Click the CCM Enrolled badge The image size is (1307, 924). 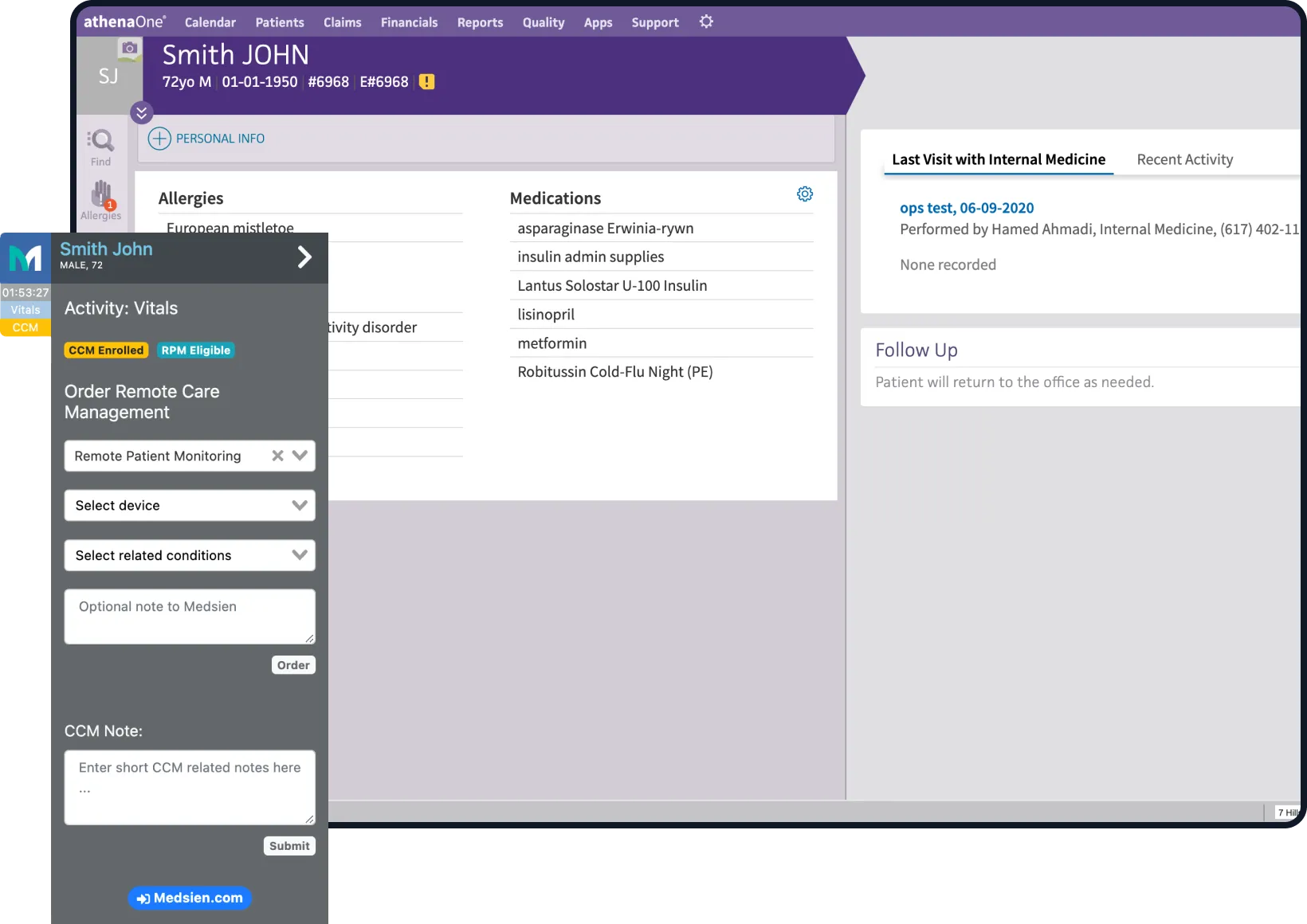tap(106, 350)
